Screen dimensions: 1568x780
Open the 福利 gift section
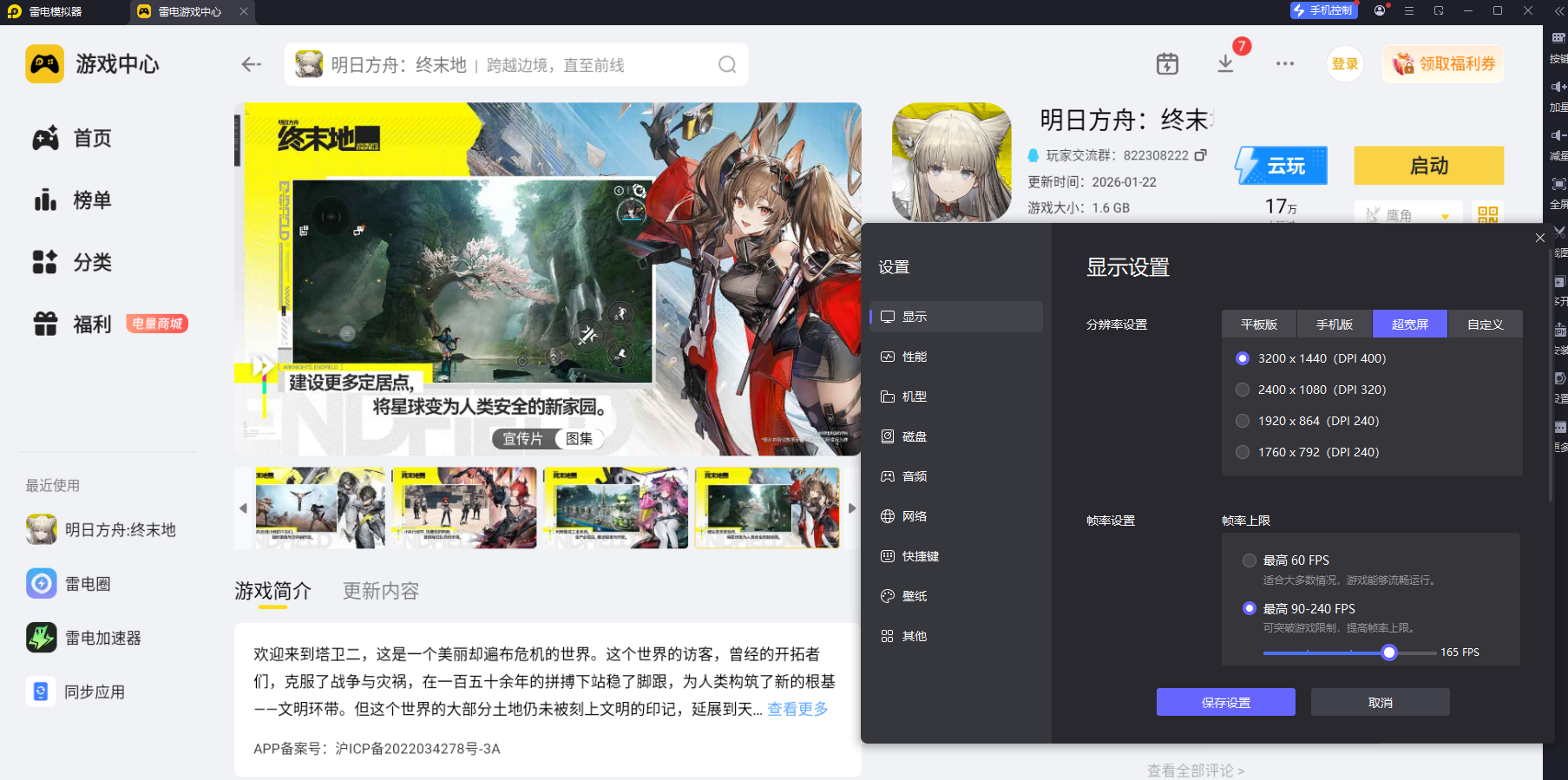(x=72, y=324)
